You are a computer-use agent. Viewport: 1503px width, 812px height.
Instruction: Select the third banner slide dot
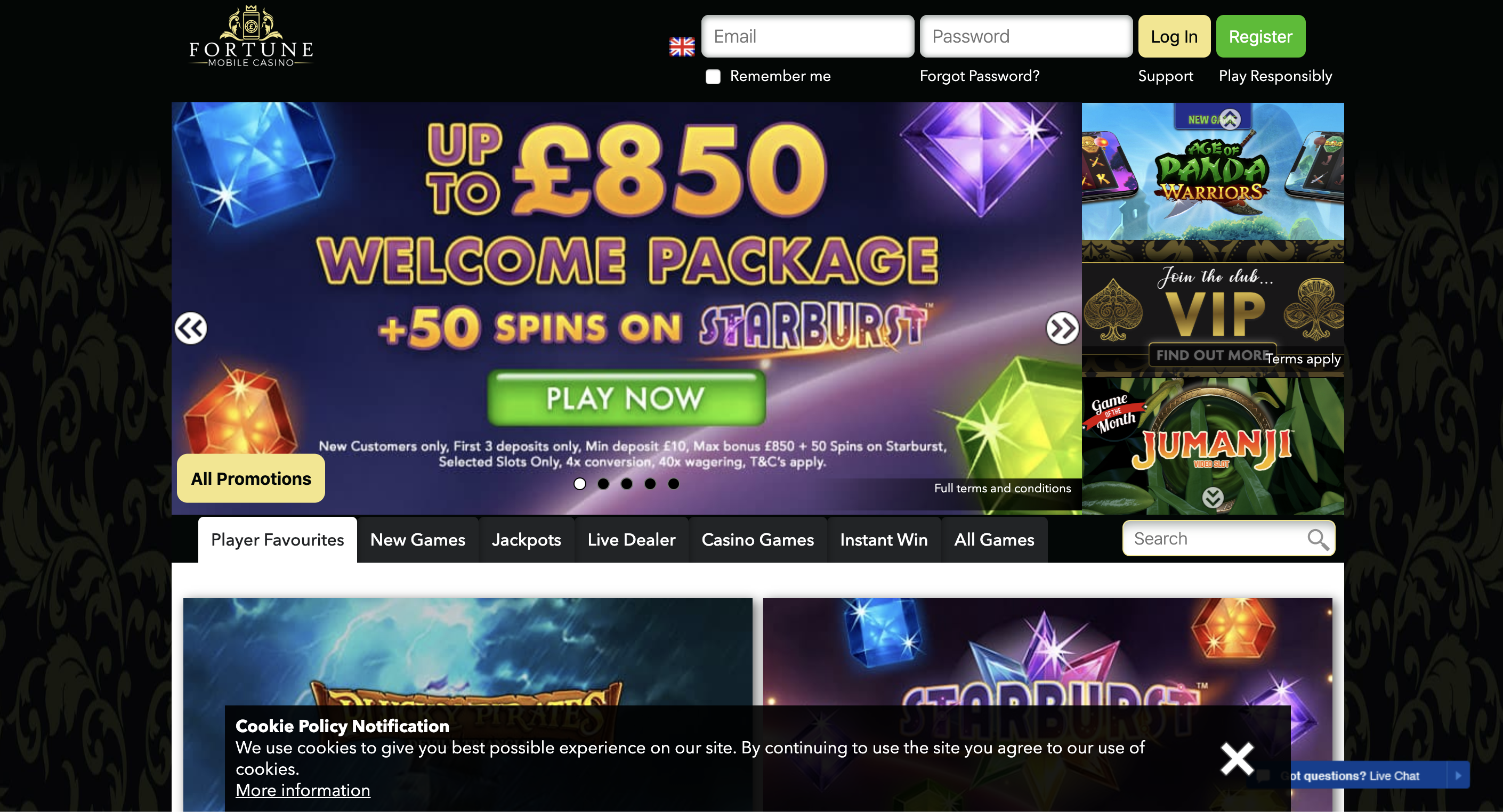coord(627,484)
